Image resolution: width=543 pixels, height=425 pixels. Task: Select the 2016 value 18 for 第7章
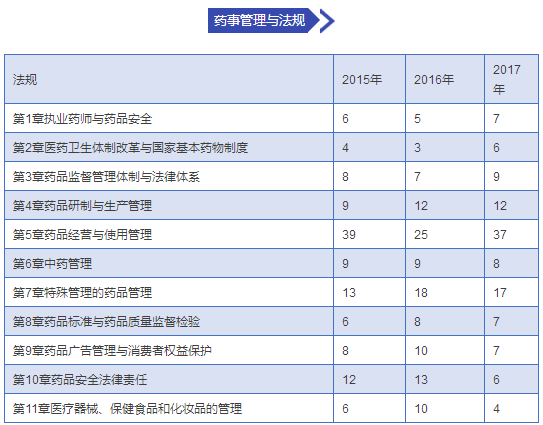click(x=421, y=293)
